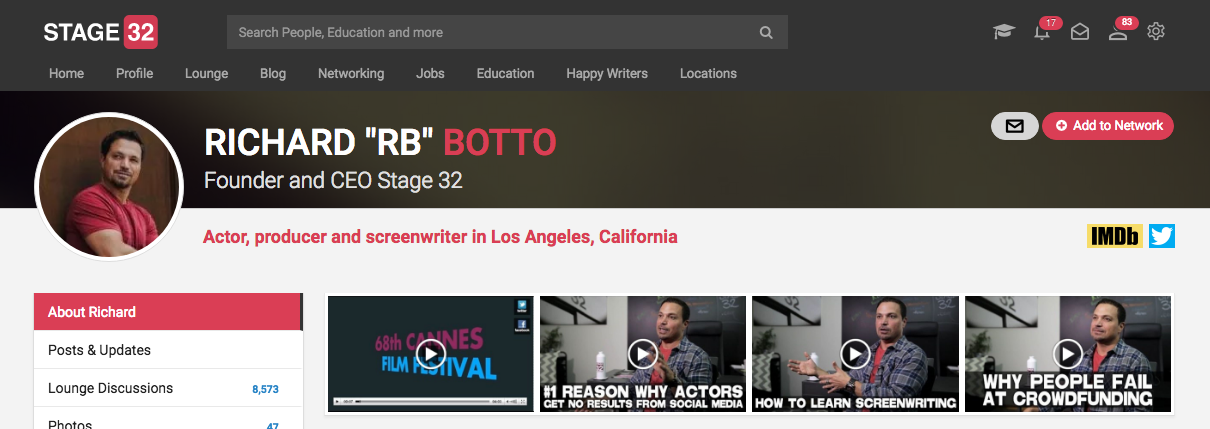The height and width of the screenshot is (429, 1210).
Task: Open the education graduation cap icon
Action: (1003, 32)
